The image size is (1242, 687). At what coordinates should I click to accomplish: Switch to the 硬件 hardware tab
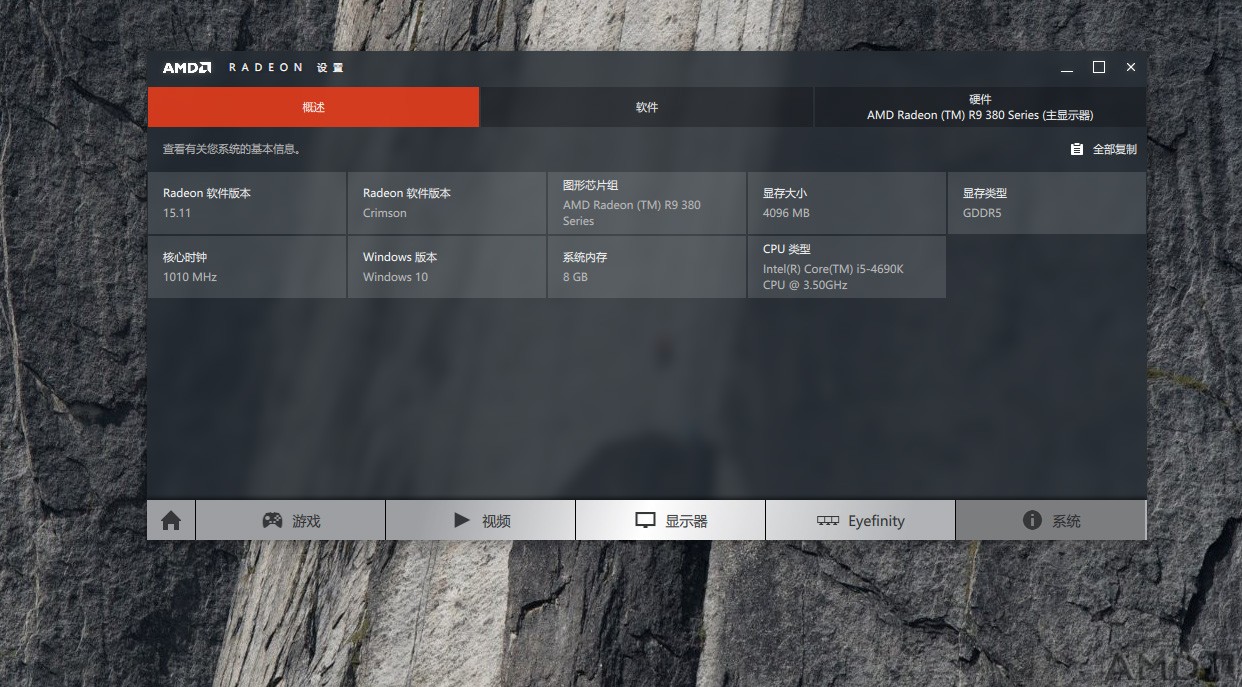tap(980, 107)
